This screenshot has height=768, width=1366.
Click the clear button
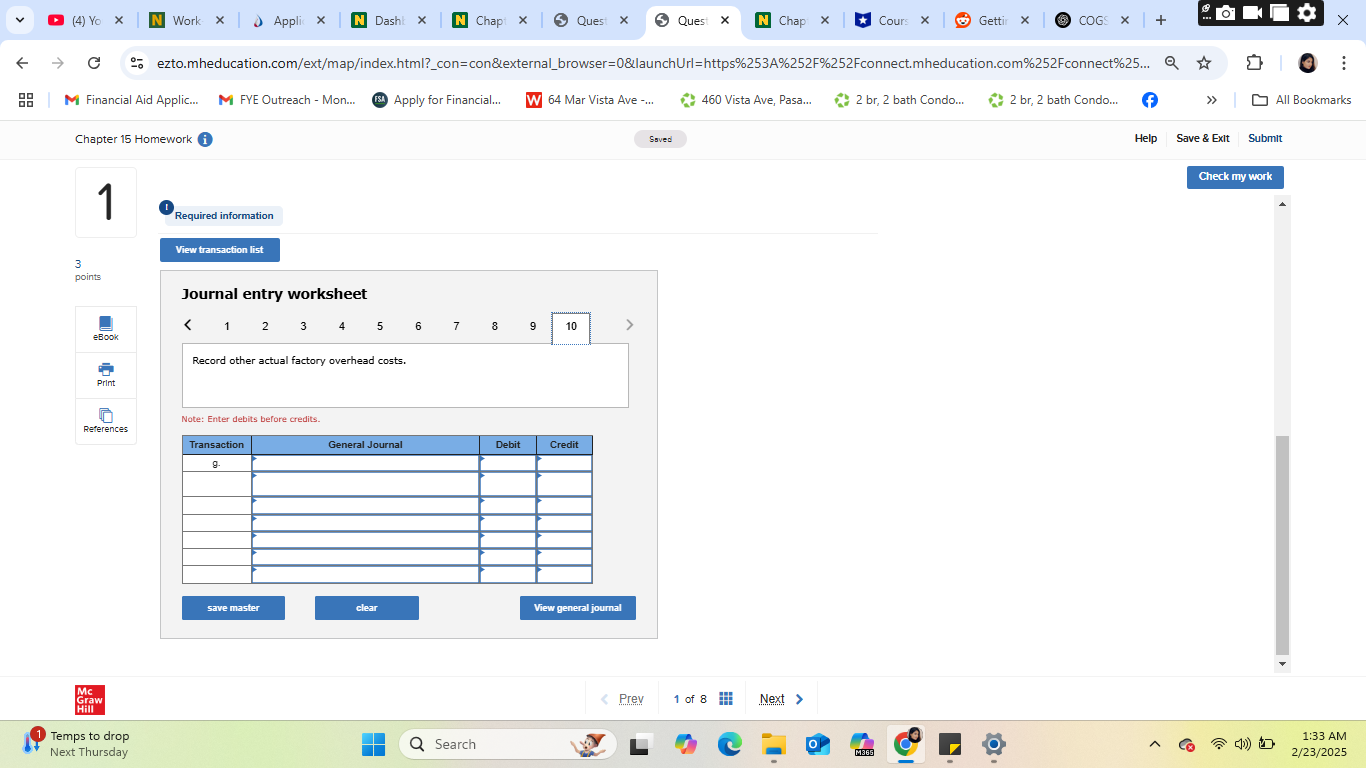(x=367, y=608)
